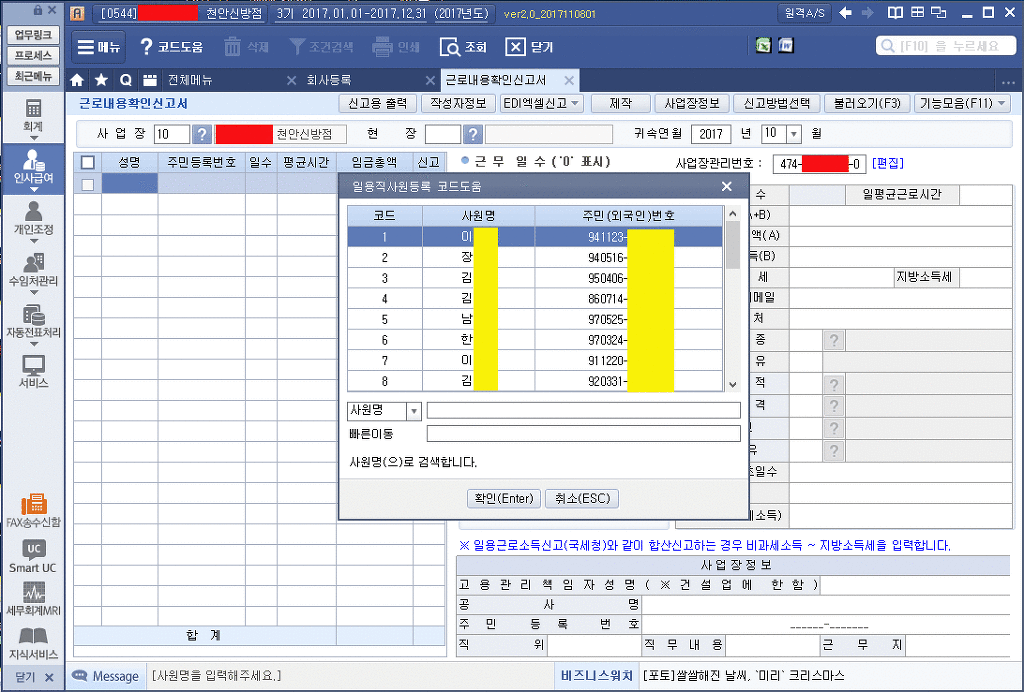1024x692 pixels.
Task: Click the 업무링크 button
Action: coord(33,35)
